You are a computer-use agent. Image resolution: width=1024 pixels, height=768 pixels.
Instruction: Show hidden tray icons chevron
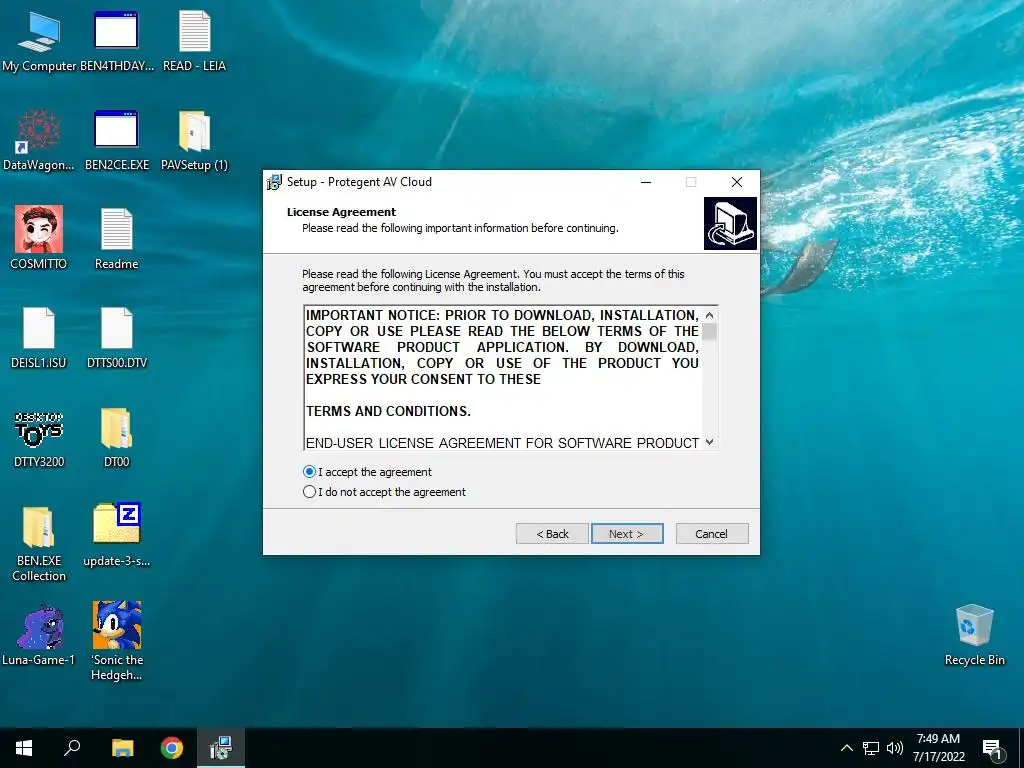[x=846, y=748]
